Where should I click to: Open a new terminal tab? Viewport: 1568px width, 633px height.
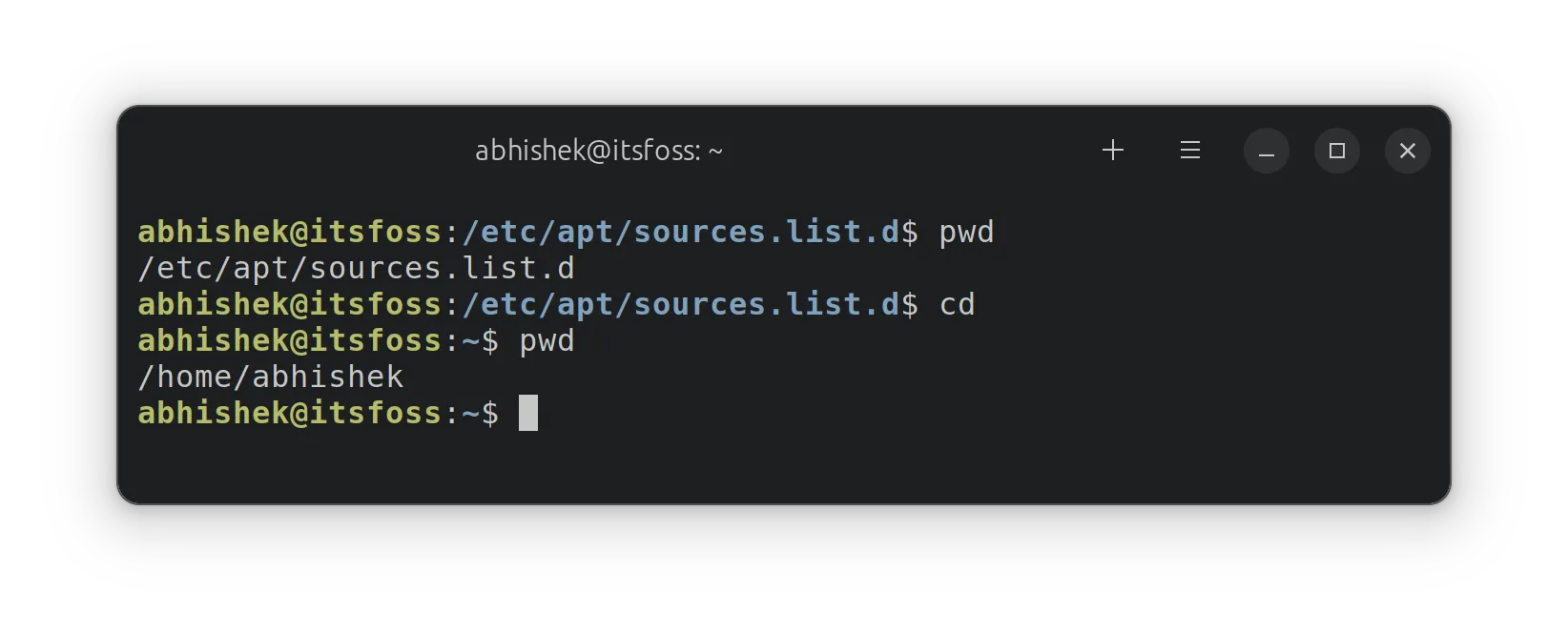click(1112, 151)
